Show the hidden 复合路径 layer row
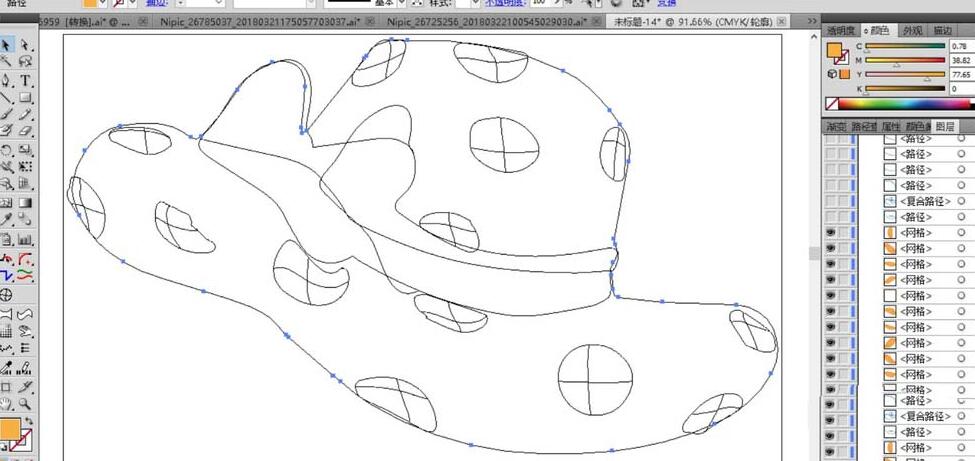 pos(830,201)
